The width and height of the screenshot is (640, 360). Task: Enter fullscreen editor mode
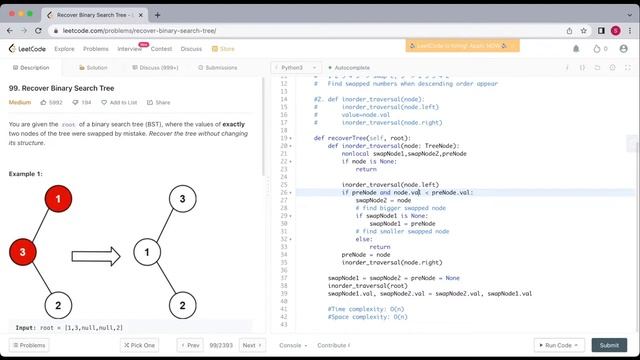[x=628, y=68]
